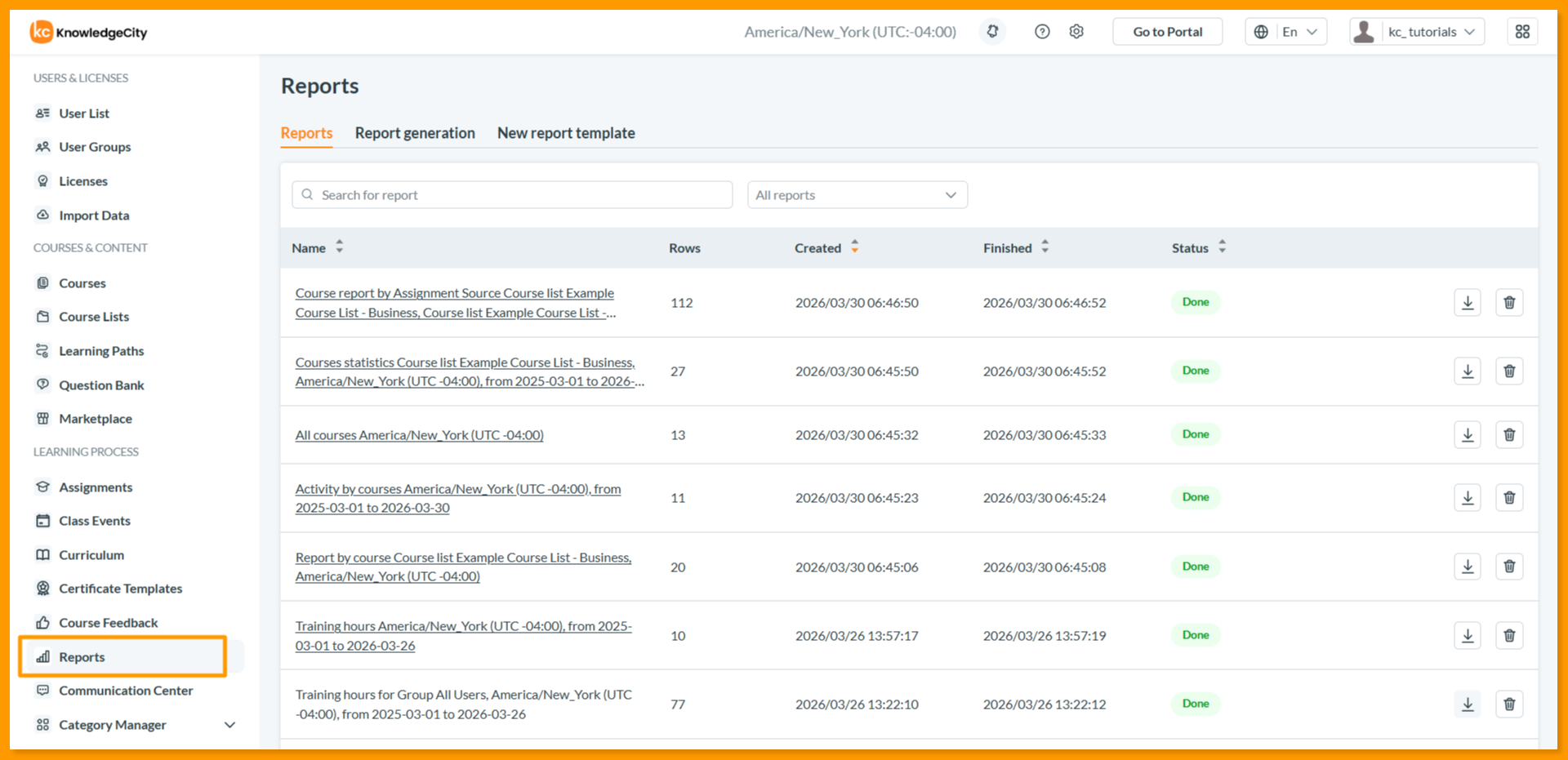Open the settings gear icon
Viewport: 1568px width, 760px height.
[x=1076, y=32]
